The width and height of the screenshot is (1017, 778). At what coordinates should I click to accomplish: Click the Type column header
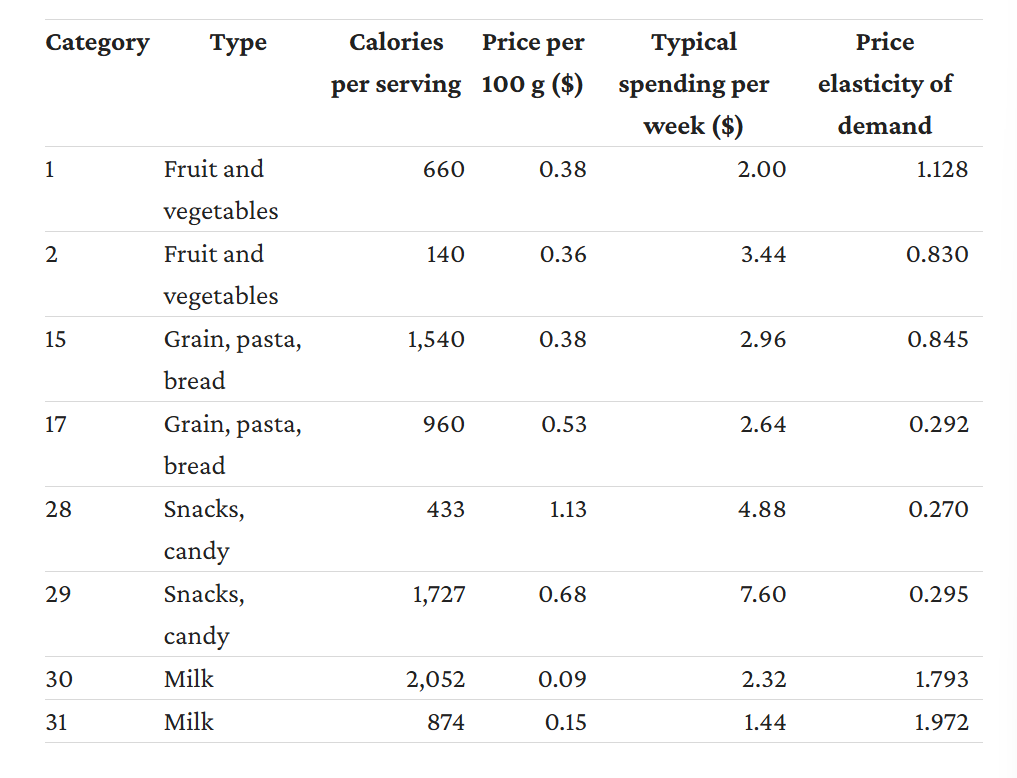pyautogui.click(x=238, y=43)
